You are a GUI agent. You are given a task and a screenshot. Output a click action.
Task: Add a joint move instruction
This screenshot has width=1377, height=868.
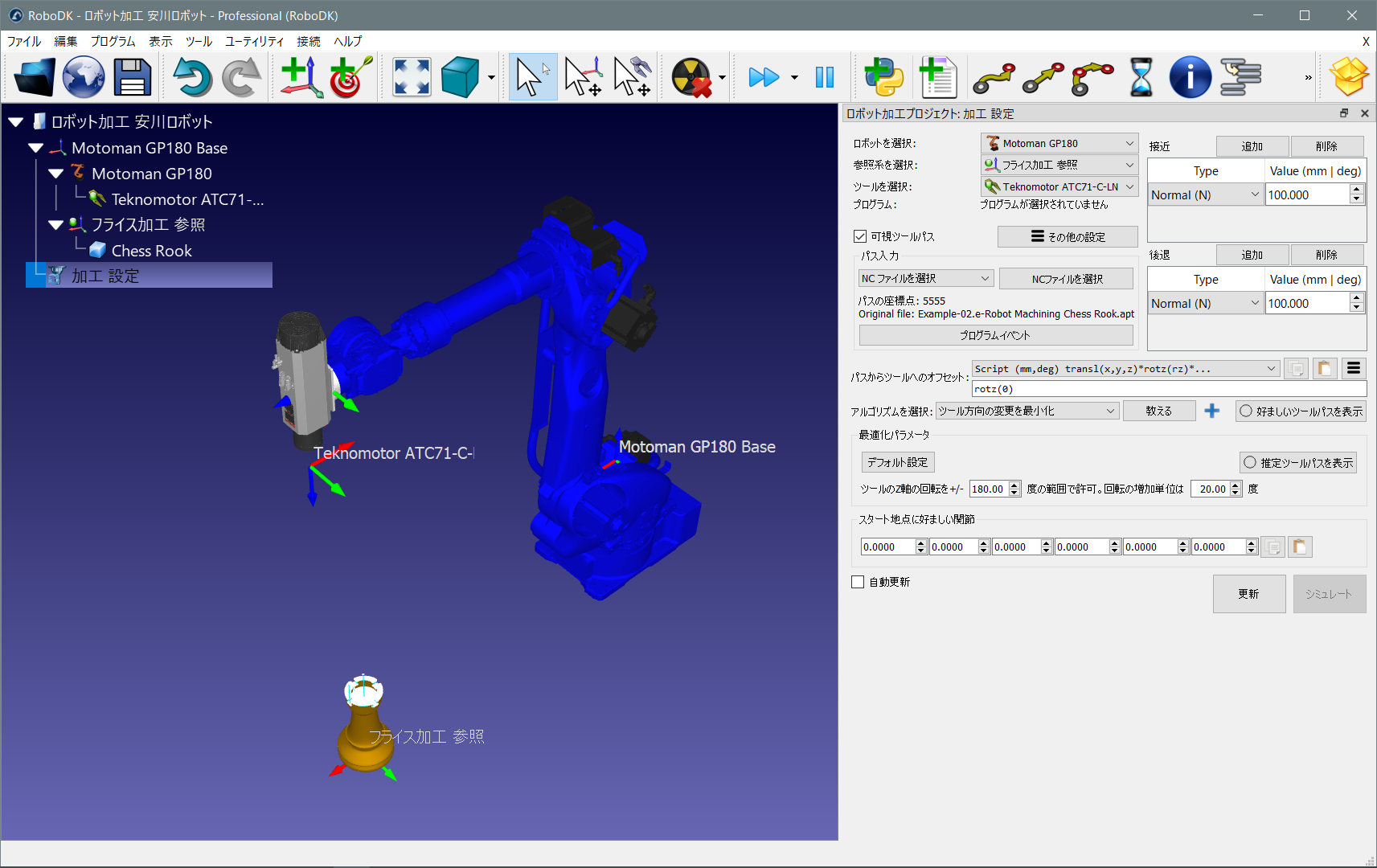point(994,77)
